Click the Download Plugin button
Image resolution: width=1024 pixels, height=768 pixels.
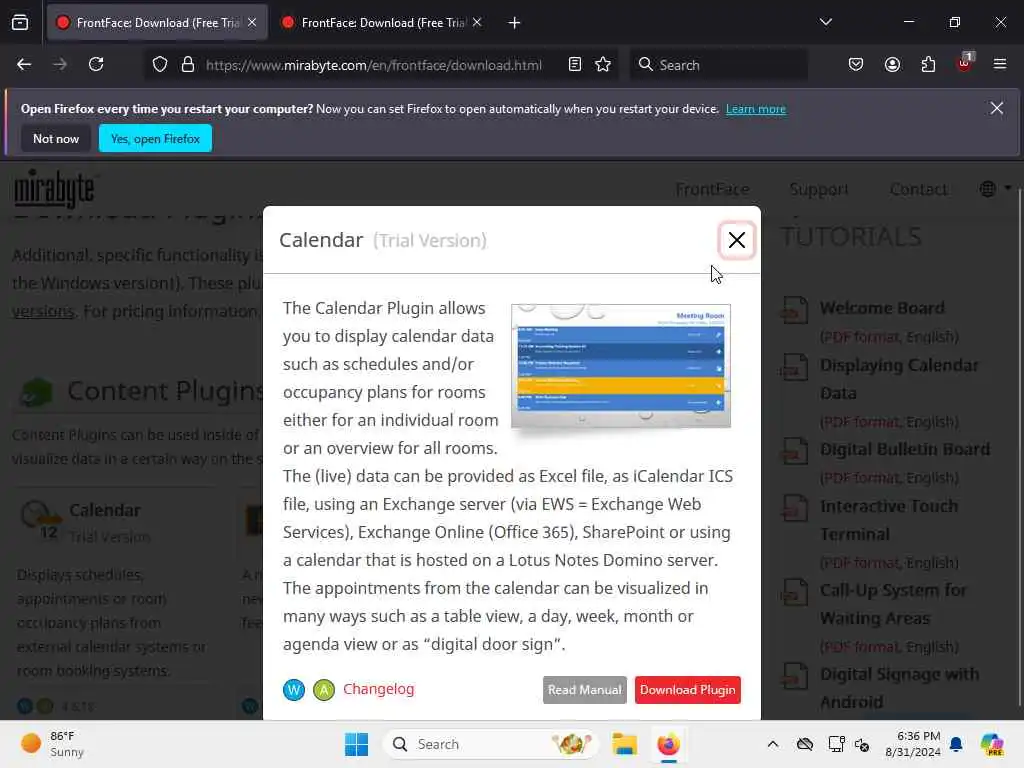pos(688,690)
